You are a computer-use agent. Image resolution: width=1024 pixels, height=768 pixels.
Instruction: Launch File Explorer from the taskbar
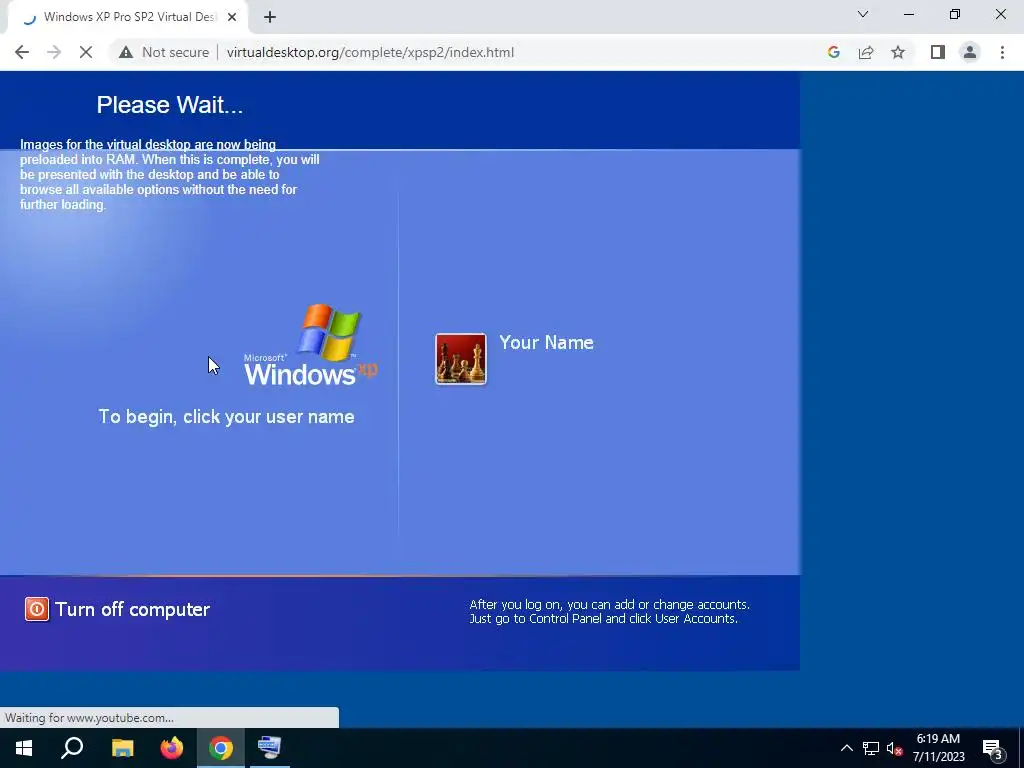122,748
